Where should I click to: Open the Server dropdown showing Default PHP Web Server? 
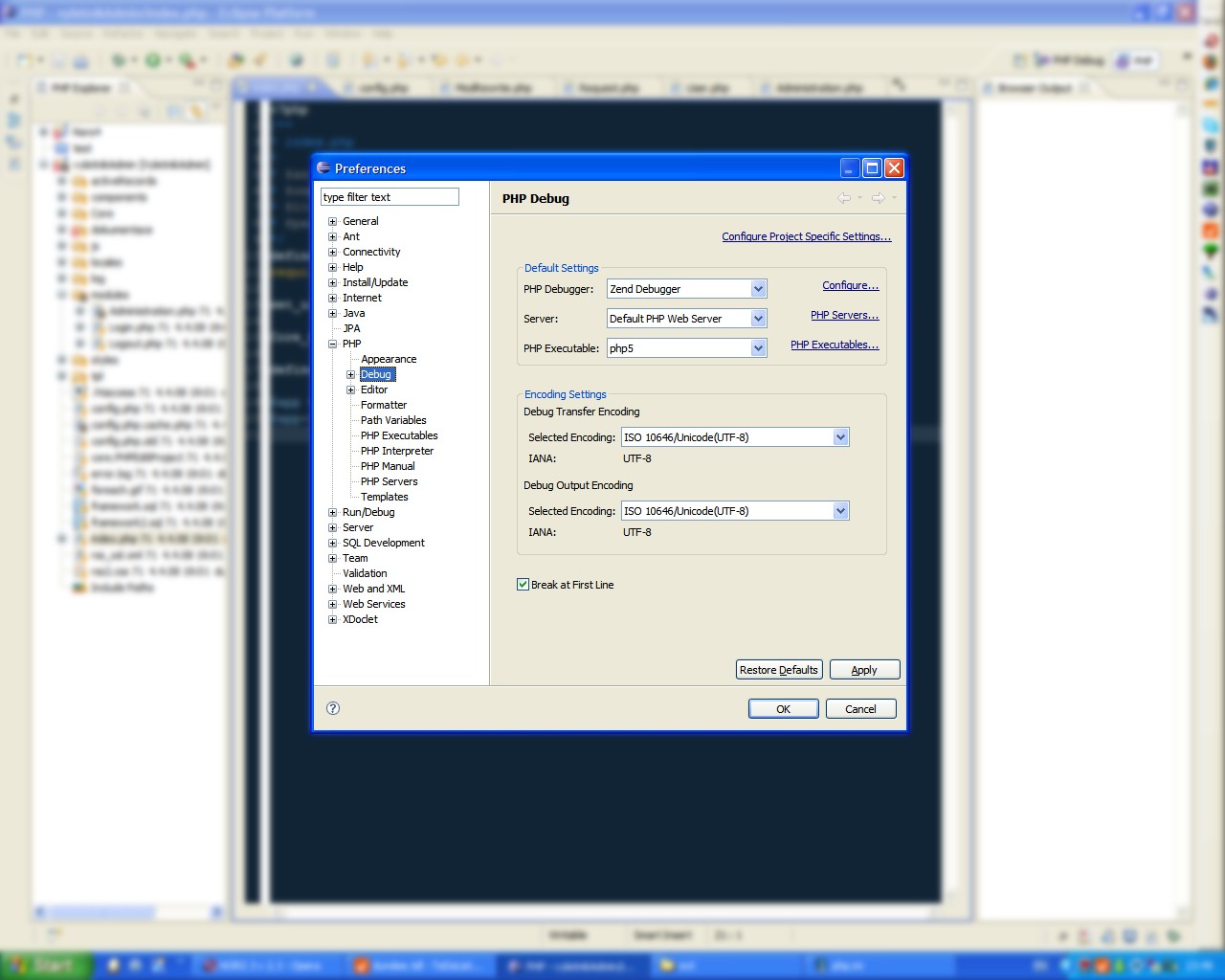click(758, 319)
